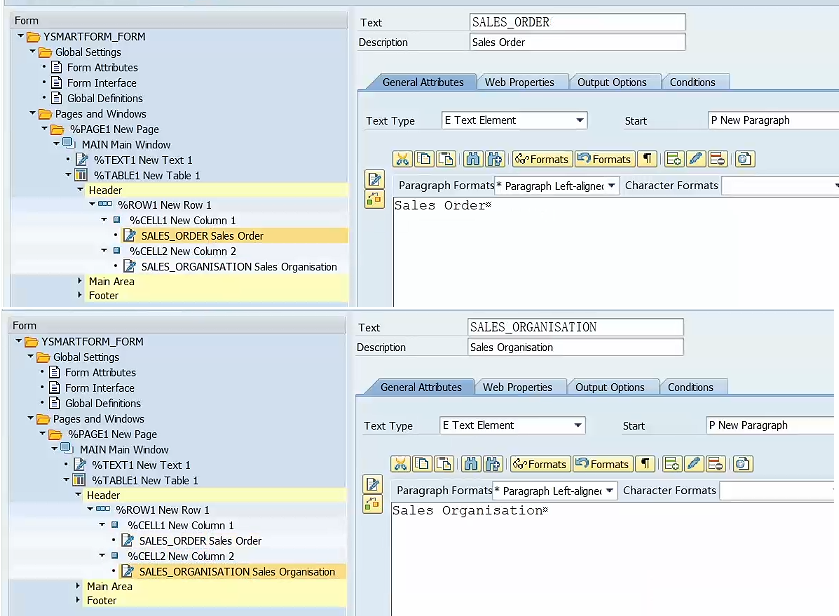Select Global Definitions node in the Sales Organisation screen
Image resolution: width=839 pixels, height=616 pixels.
(x=103, y=403)
